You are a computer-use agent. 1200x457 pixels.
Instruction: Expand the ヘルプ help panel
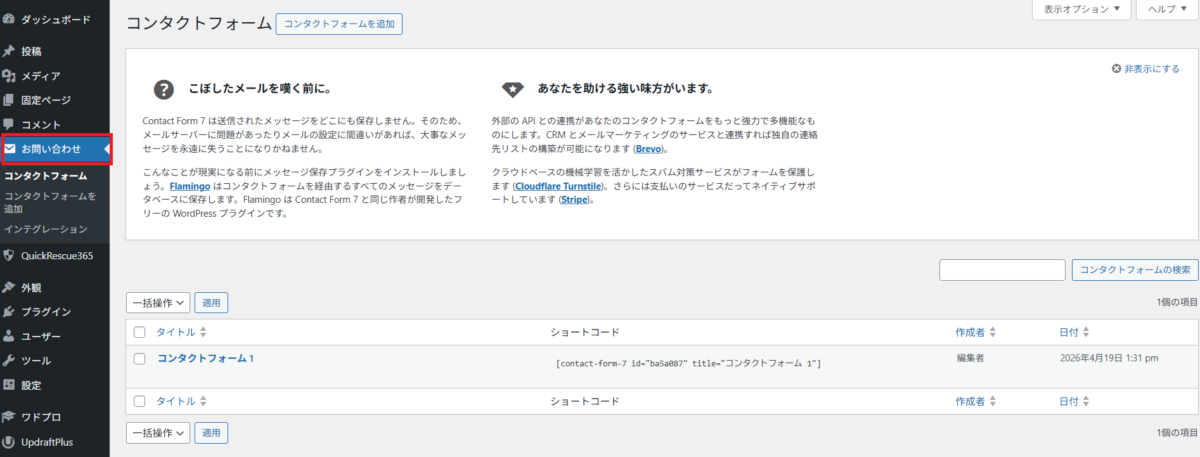pyautogui.click(x=1167, y=9)
